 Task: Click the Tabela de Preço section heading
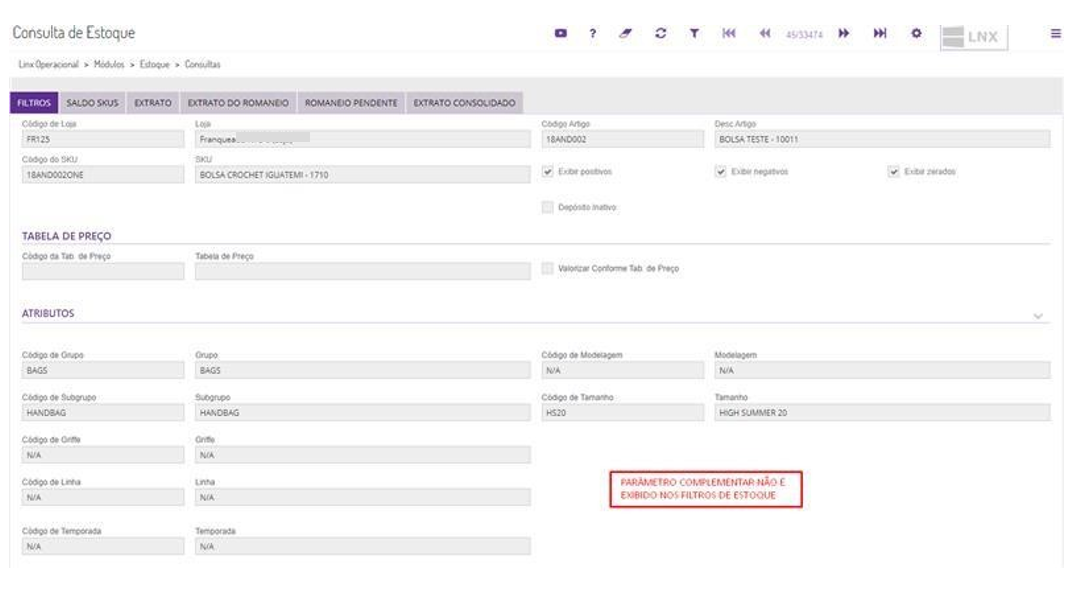(x=67, y=236)
